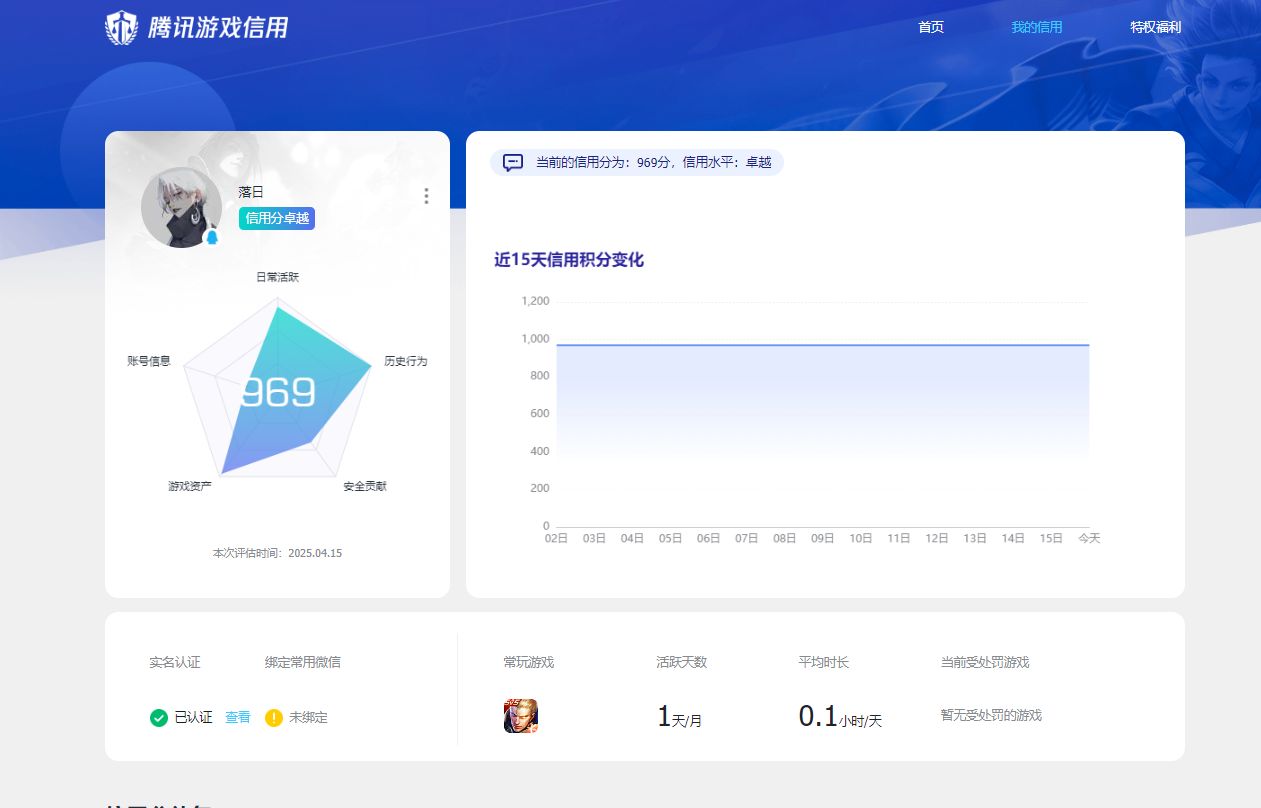
Task: Click the 安全贡献 radar axis label
Action: 365,486
